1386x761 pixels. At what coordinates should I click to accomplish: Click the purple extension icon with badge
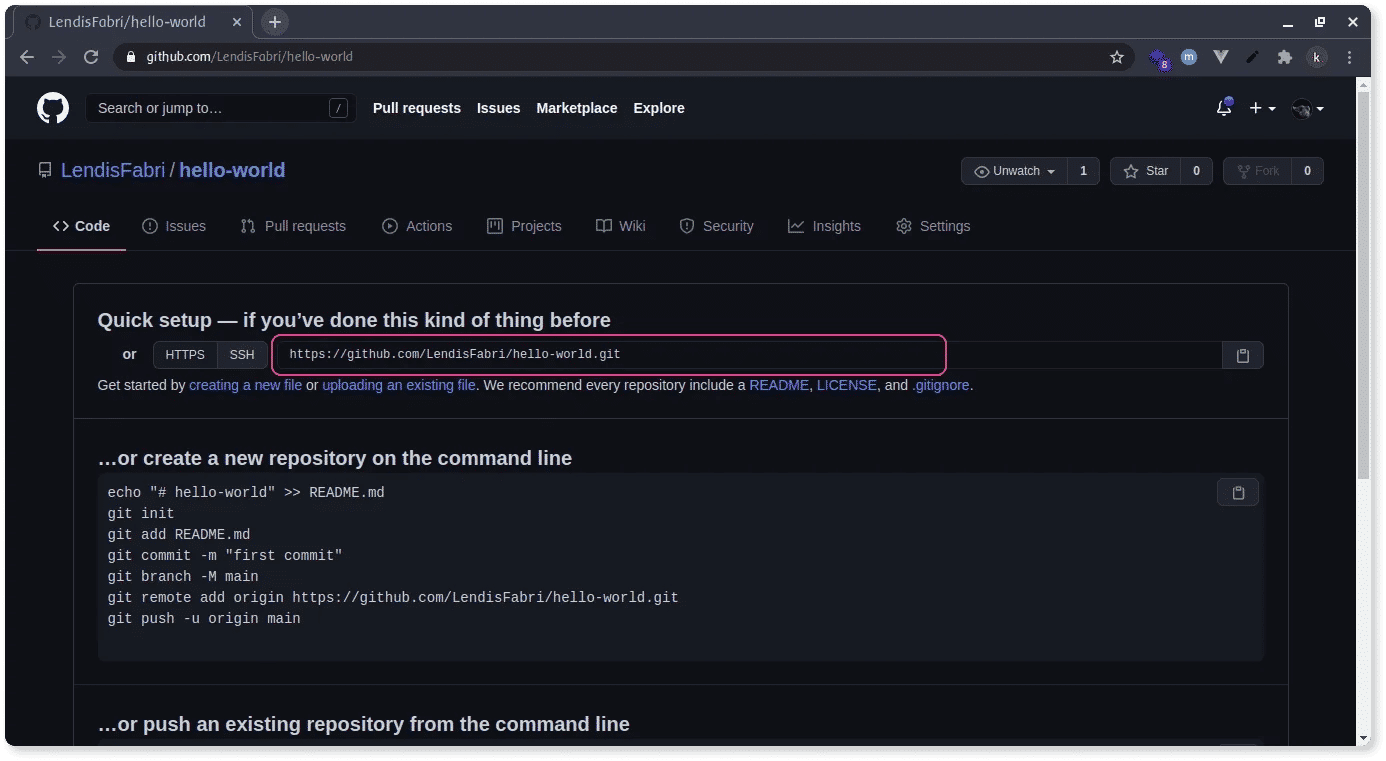(1159, 59)
